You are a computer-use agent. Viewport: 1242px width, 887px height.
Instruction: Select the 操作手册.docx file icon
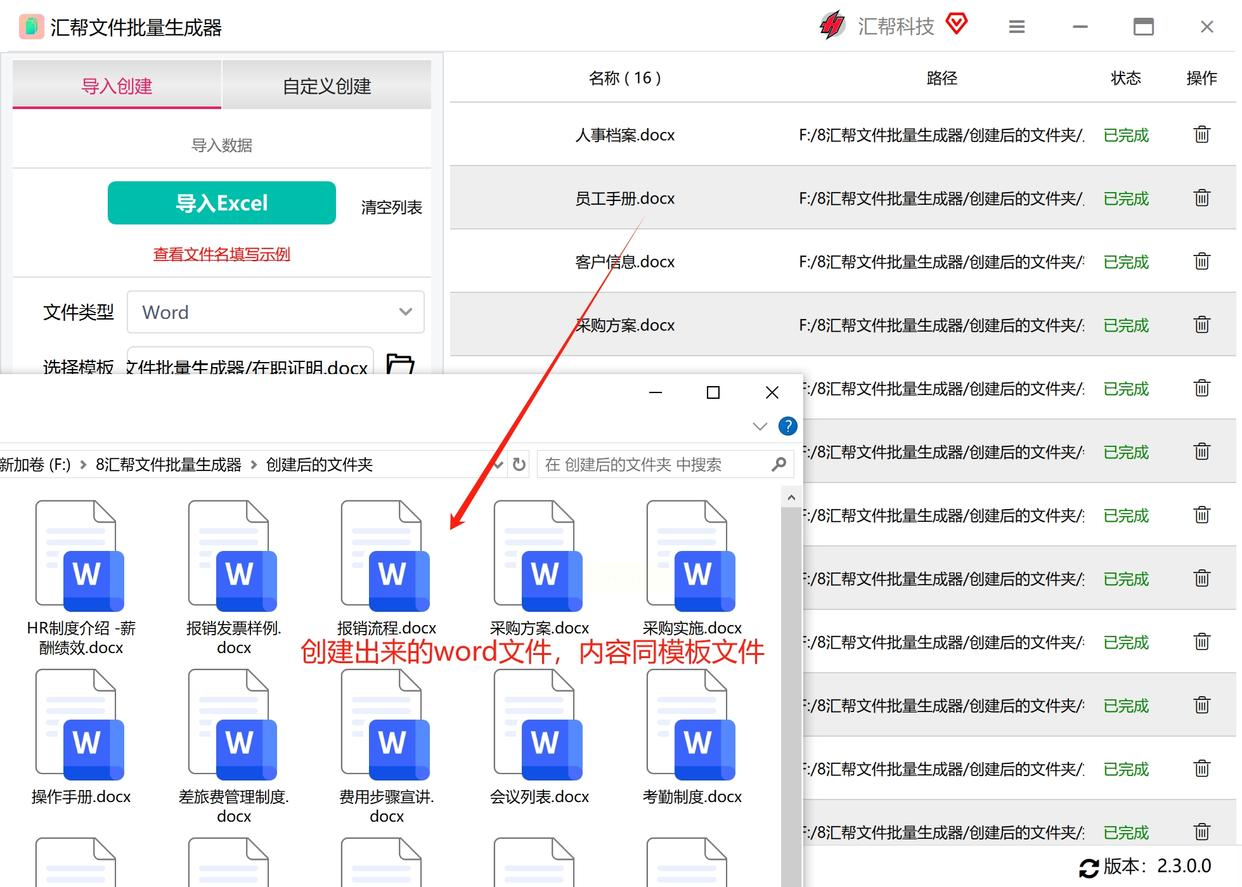pyautogui.click(x=80, y=725)
